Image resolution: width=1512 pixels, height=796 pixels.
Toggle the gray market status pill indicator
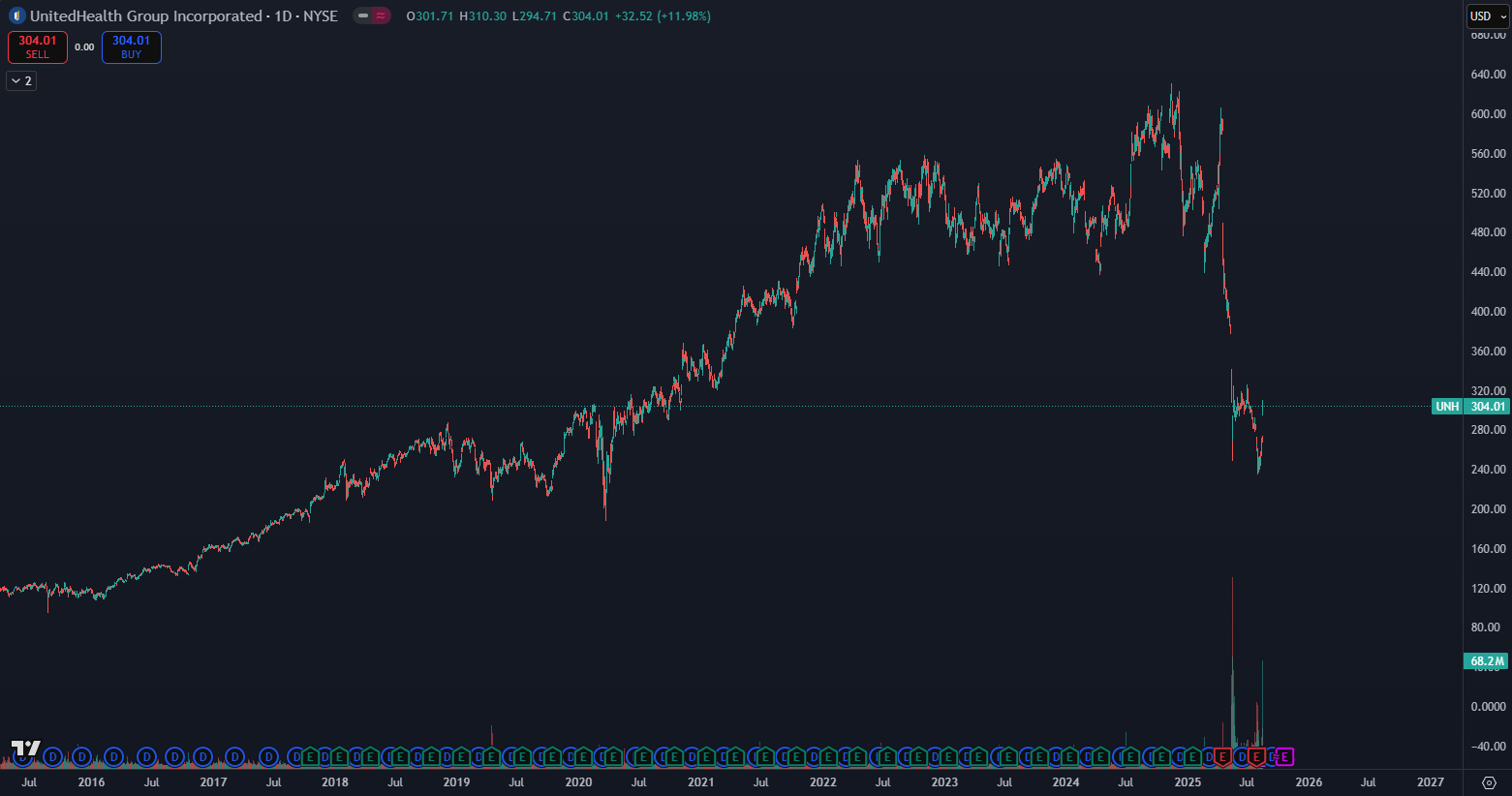click(363, 16)
